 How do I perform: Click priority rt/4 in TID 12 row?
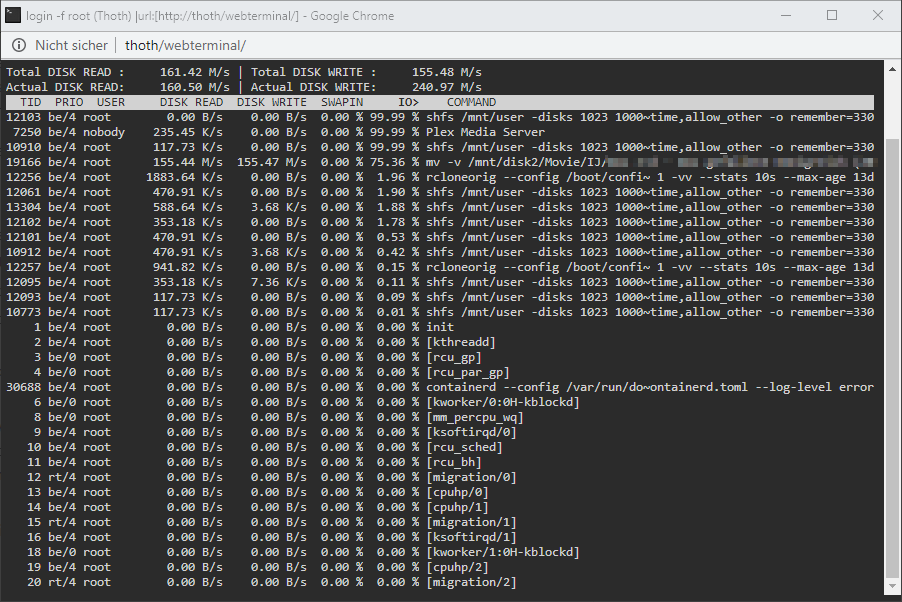point(62,477)
